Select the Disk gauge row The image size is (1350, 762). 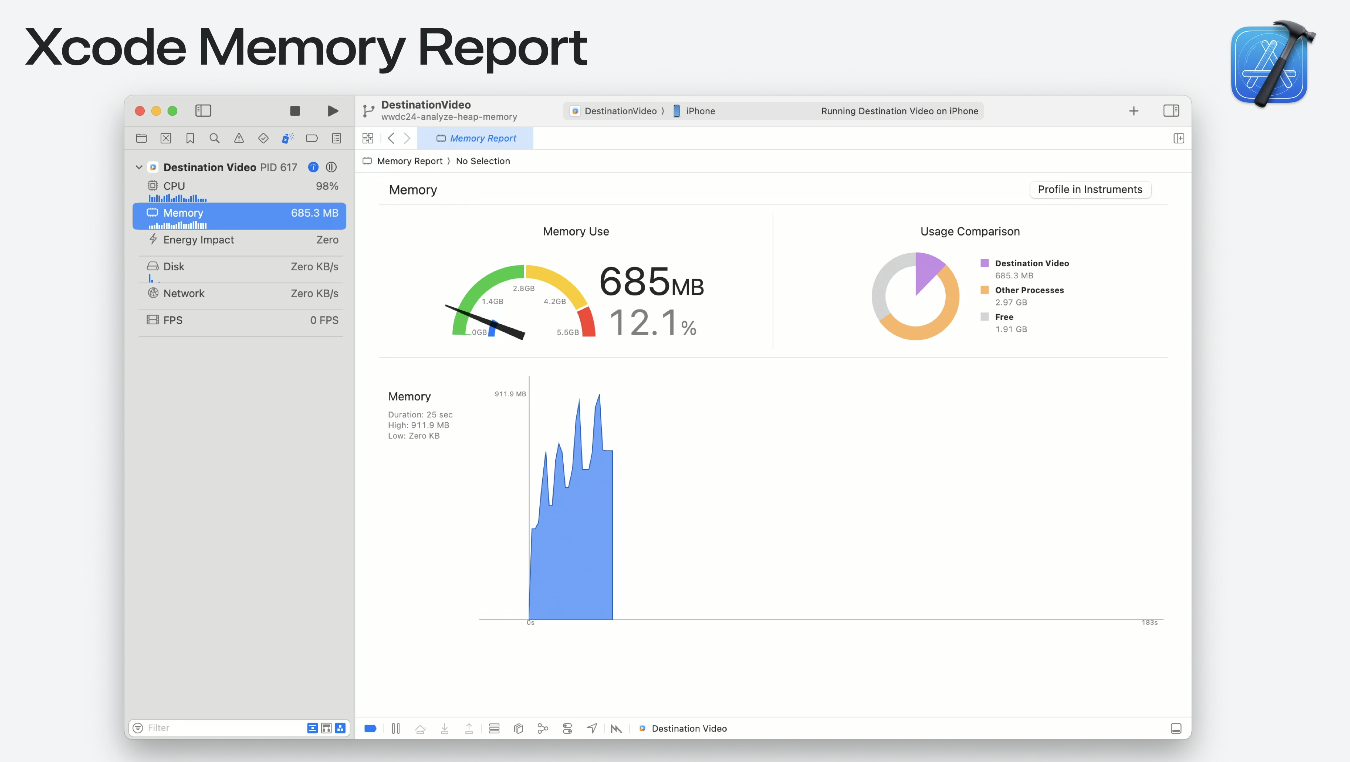pos(239,269)
